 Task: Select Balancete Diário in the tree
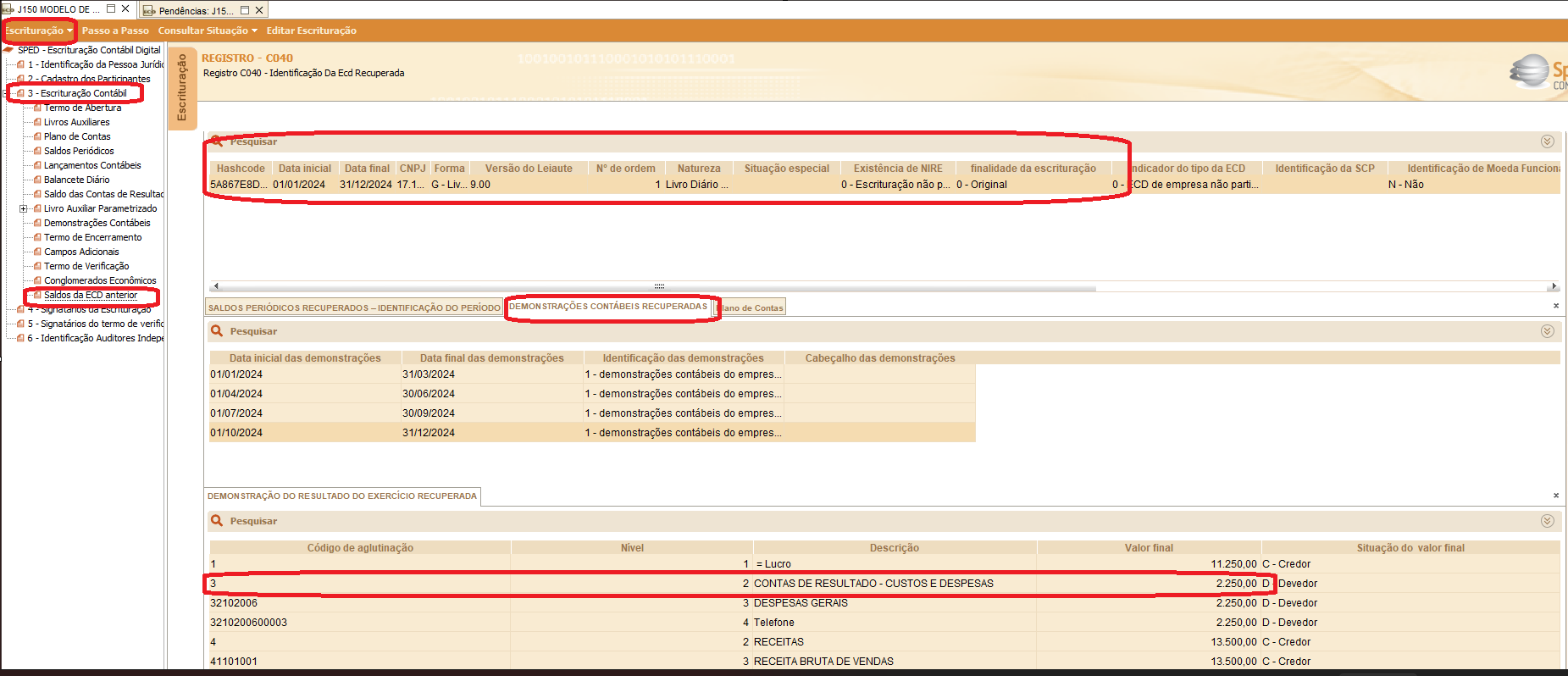[x=76, y=180]
